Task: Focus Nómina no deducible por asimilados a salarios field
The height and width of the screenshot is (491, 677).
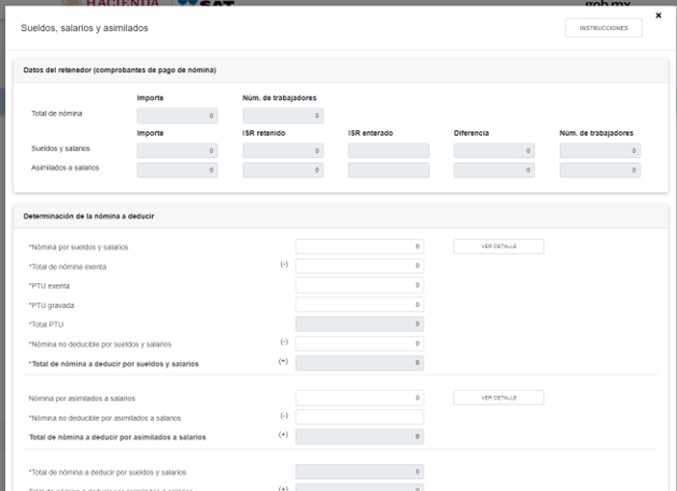Action: (359, 417)
